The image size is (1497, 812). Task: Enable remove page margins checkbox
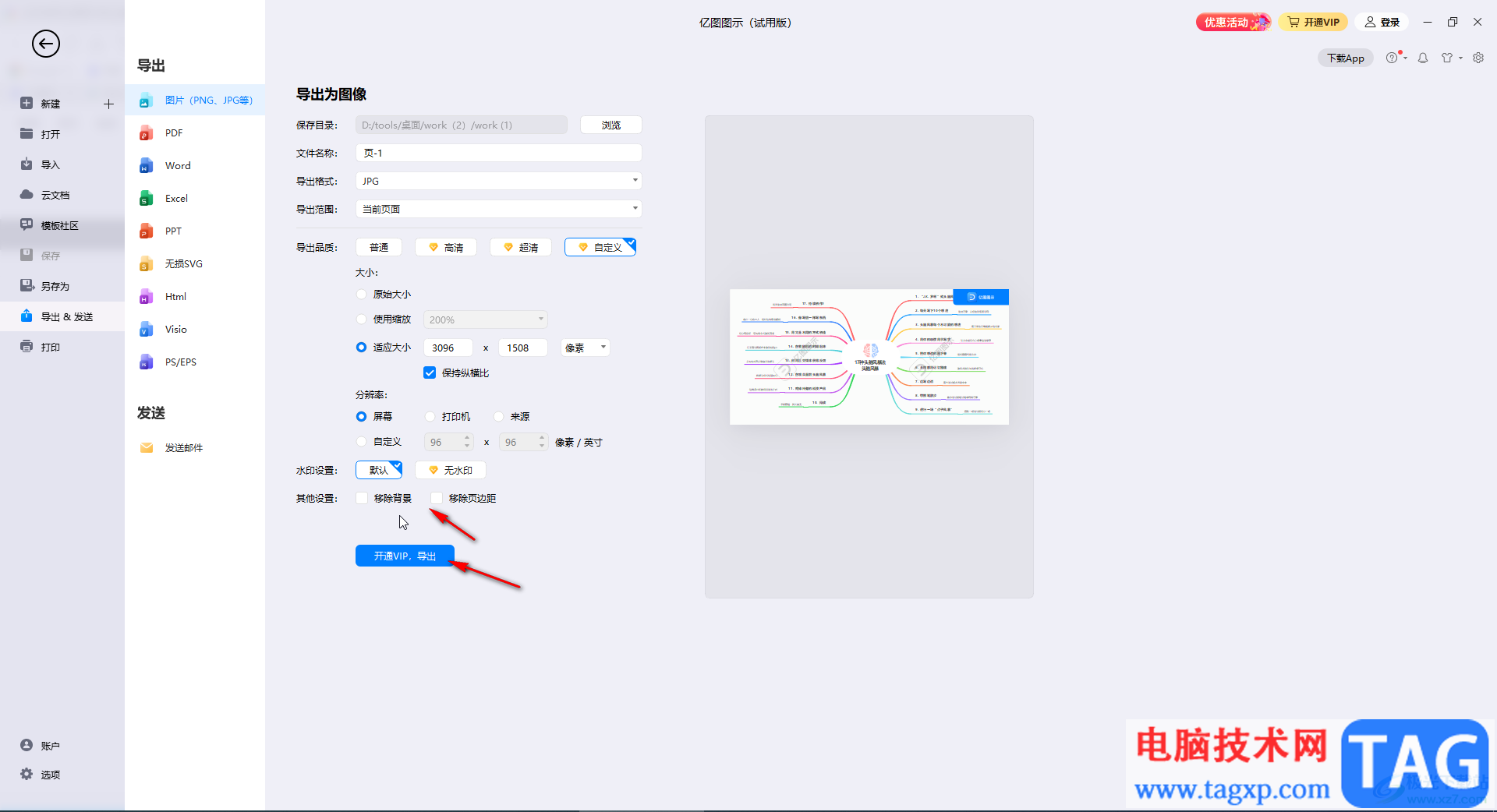click(437, 498)
